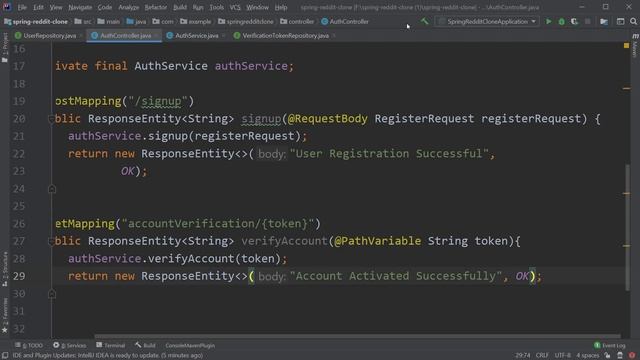Click the 4 spaces indent setting in status bar
Viewport: 640px width, 360px height.
[x=587, y=356]
